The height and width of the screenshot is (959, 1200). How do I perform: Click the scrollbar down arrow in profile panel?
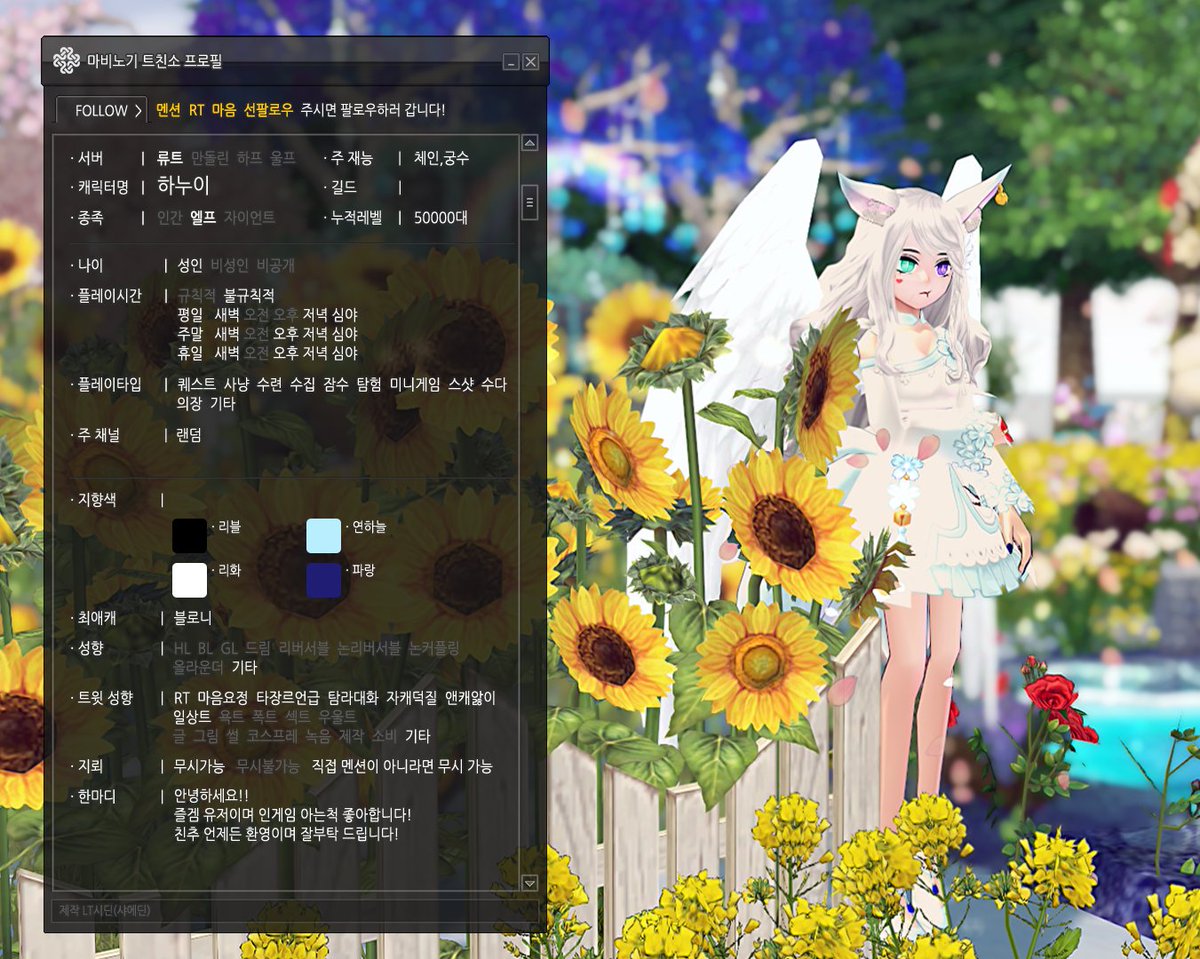point(530,883)
